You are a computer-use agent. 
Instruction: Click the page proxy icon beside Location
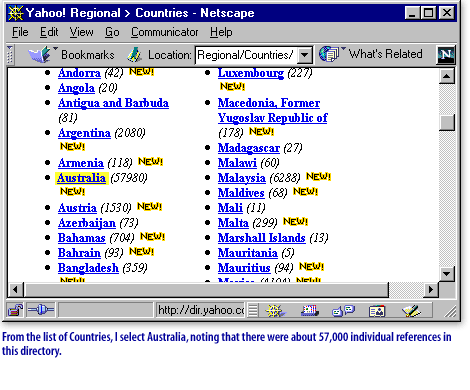134,54
